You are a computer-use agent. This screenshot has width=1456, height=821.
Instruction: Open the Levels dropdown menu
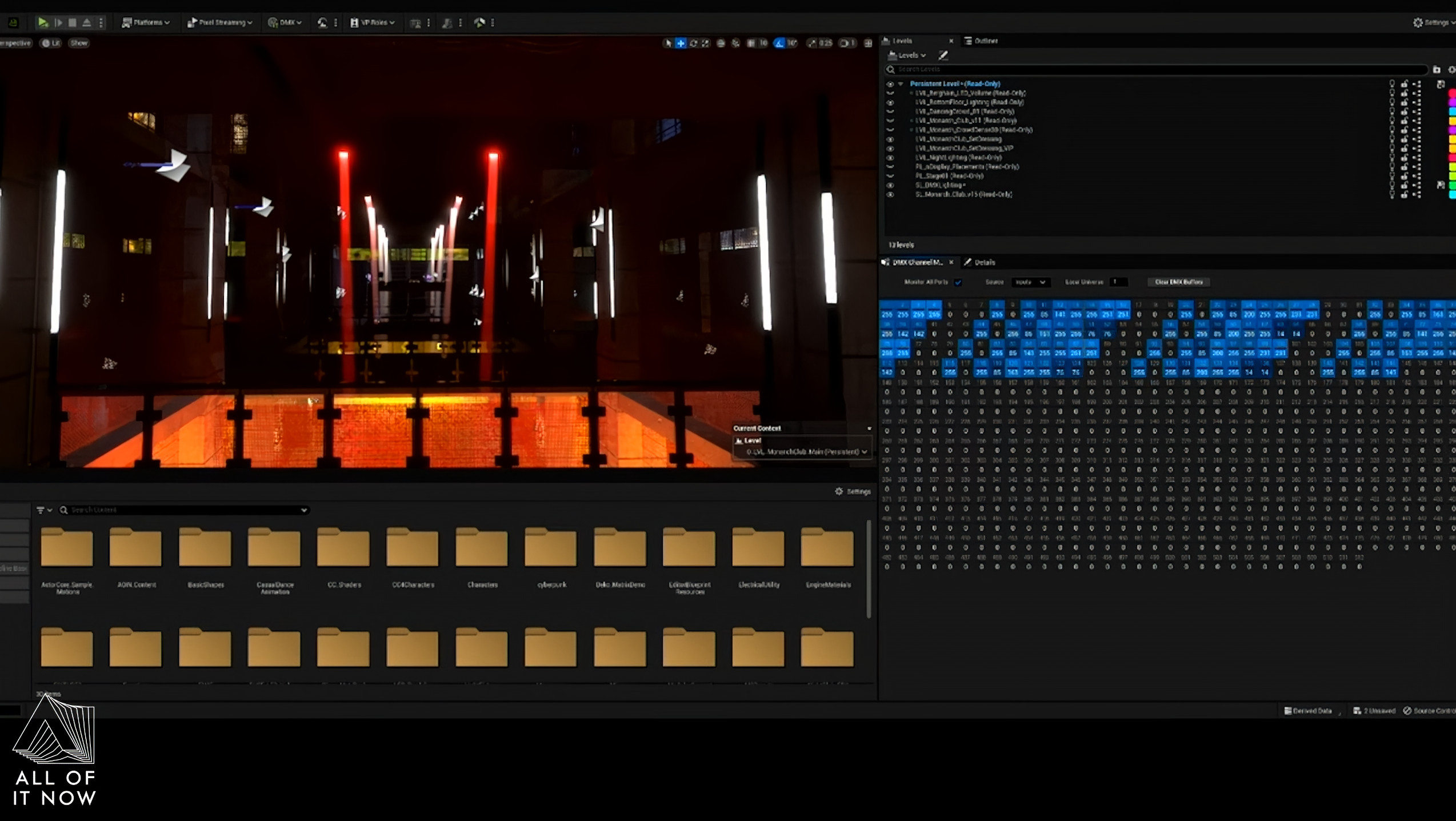907,55
